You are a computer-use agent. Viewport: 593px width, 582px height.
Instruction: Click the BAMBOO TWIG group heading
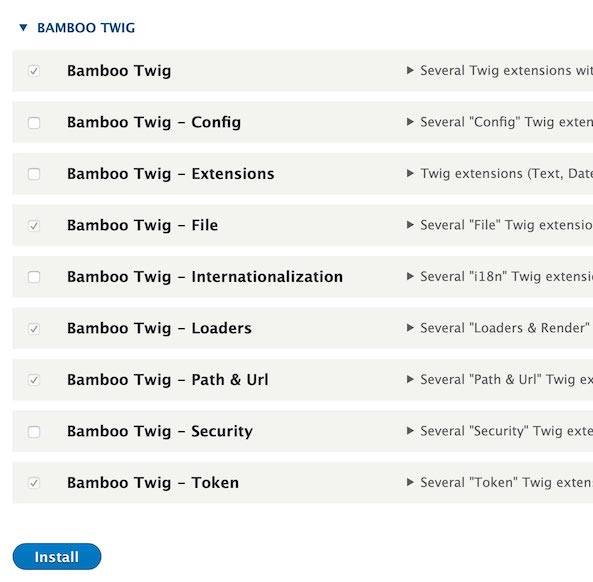(86, 28)
